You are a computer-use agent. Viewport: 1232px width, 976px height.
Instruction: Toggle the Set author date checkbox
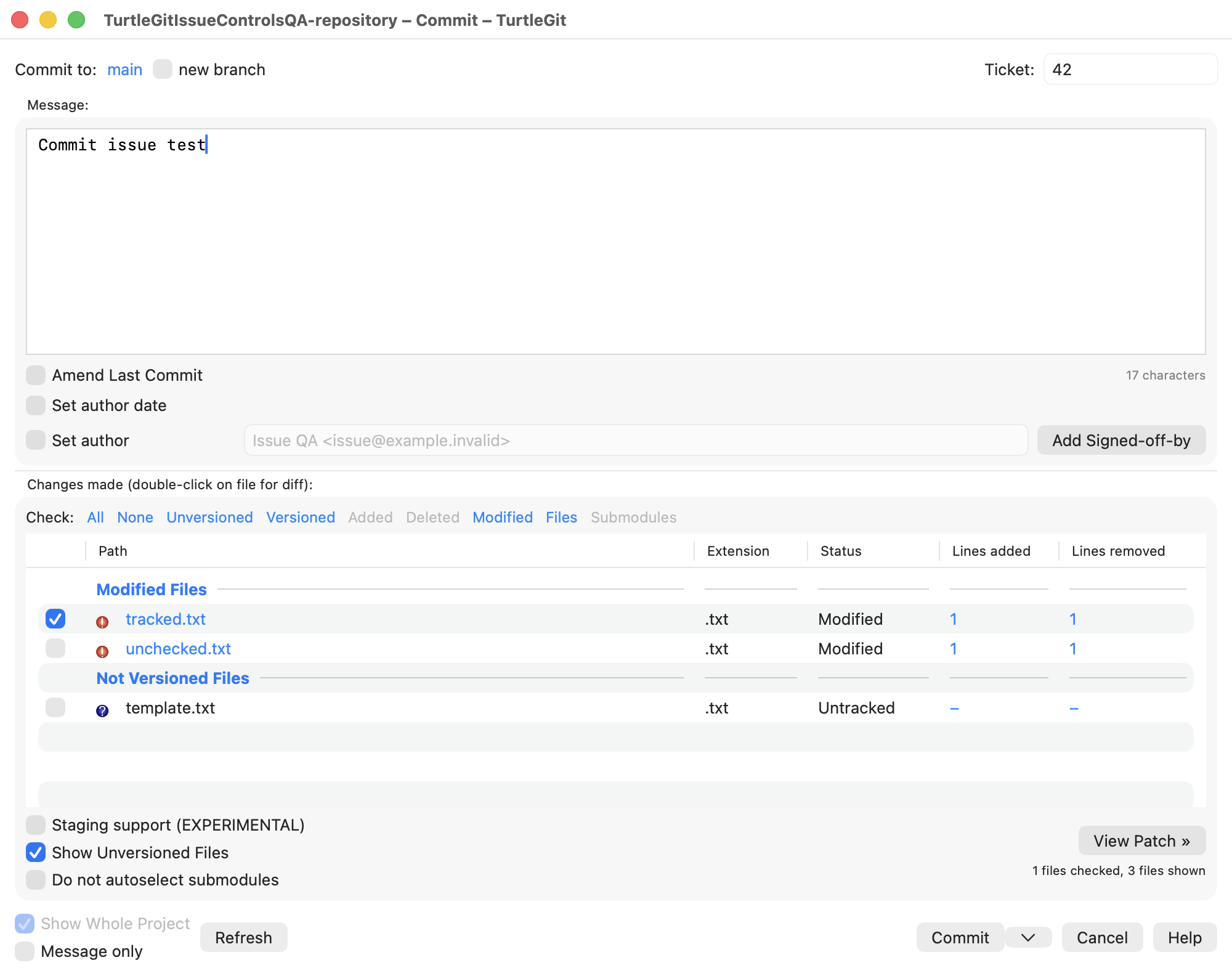click(x=36, y=405)
